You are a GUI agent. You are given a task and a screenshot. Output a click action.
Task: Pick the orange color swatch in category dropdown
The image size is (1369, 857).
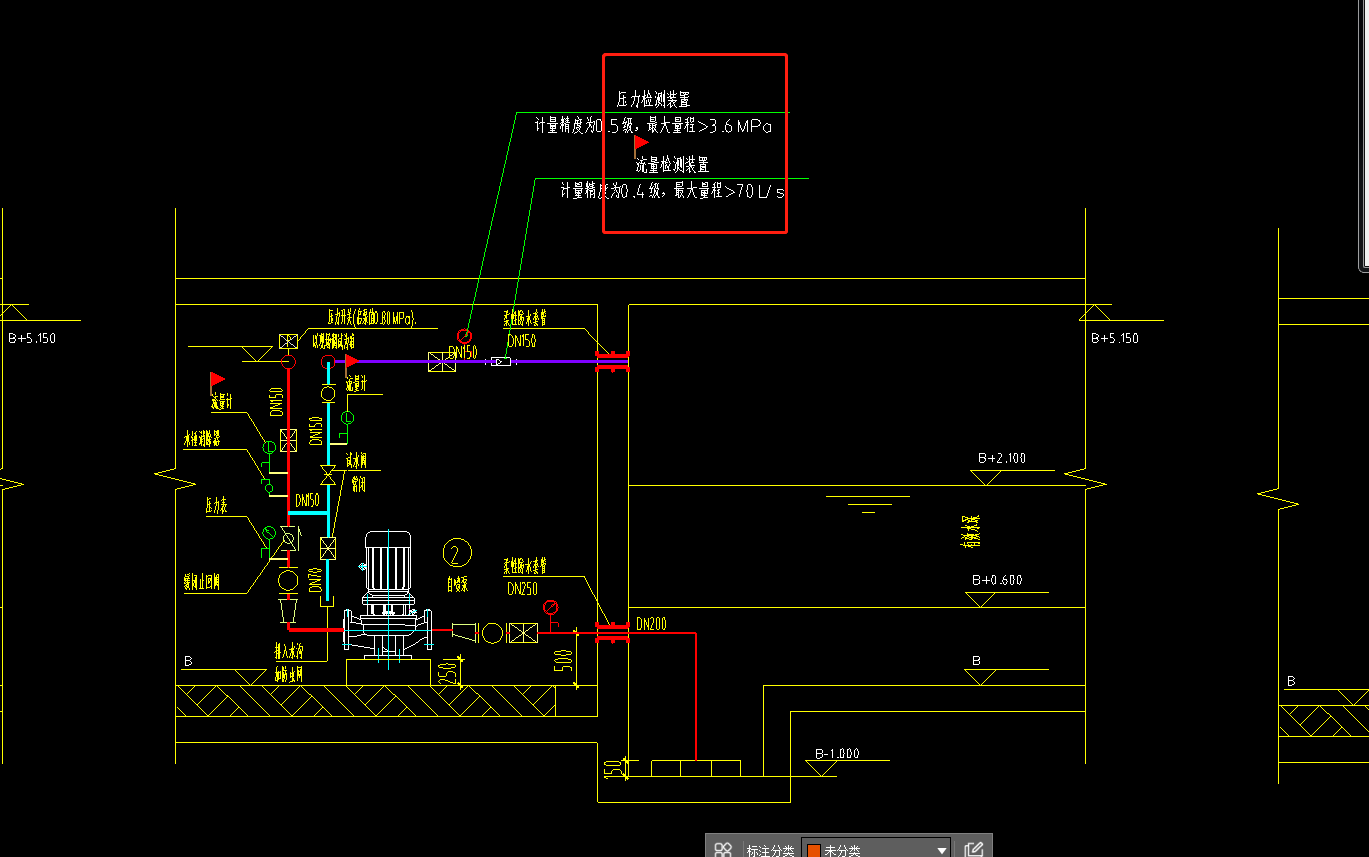point(814,851)
